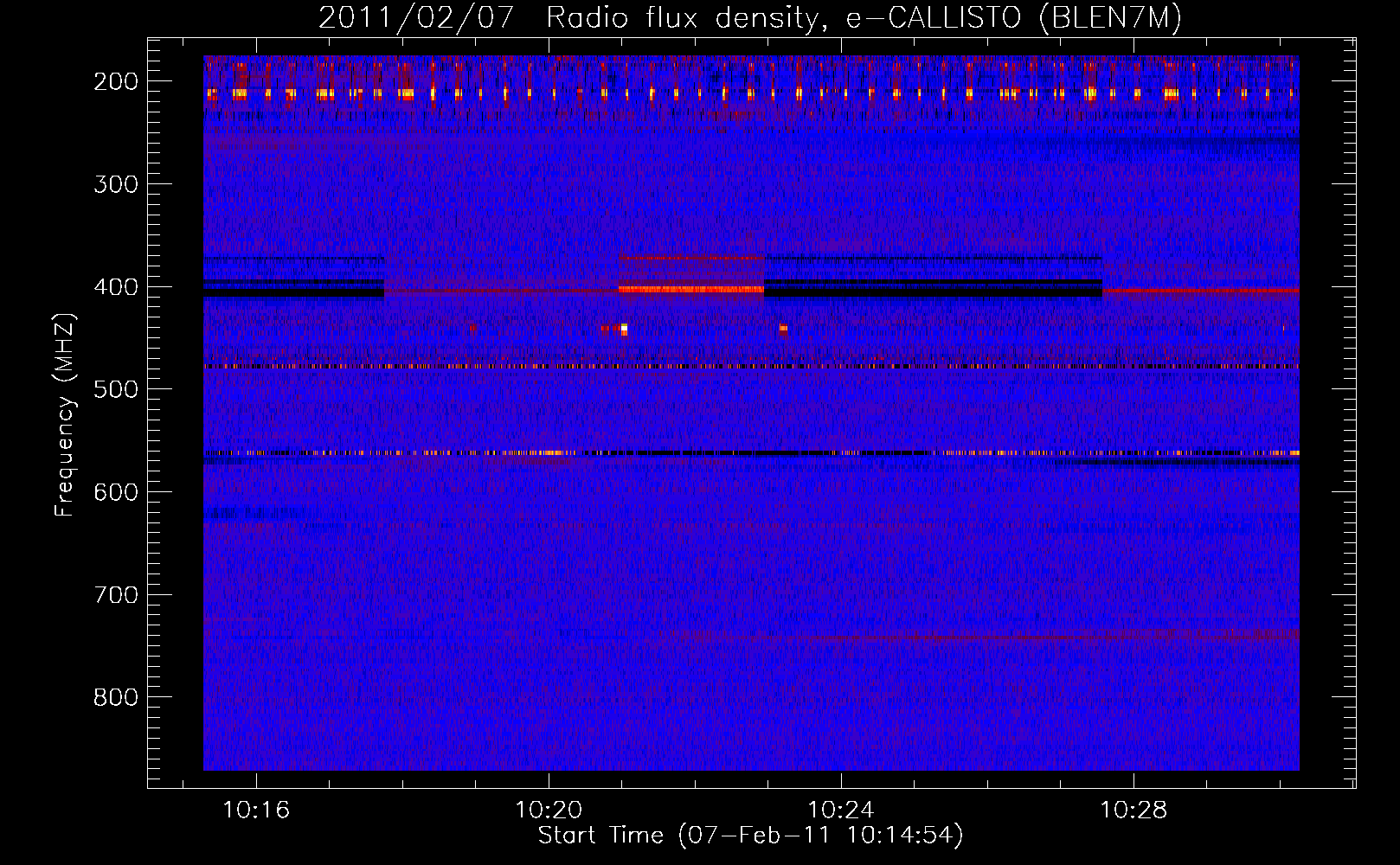Click the 10:28 time tick label

1133,811
